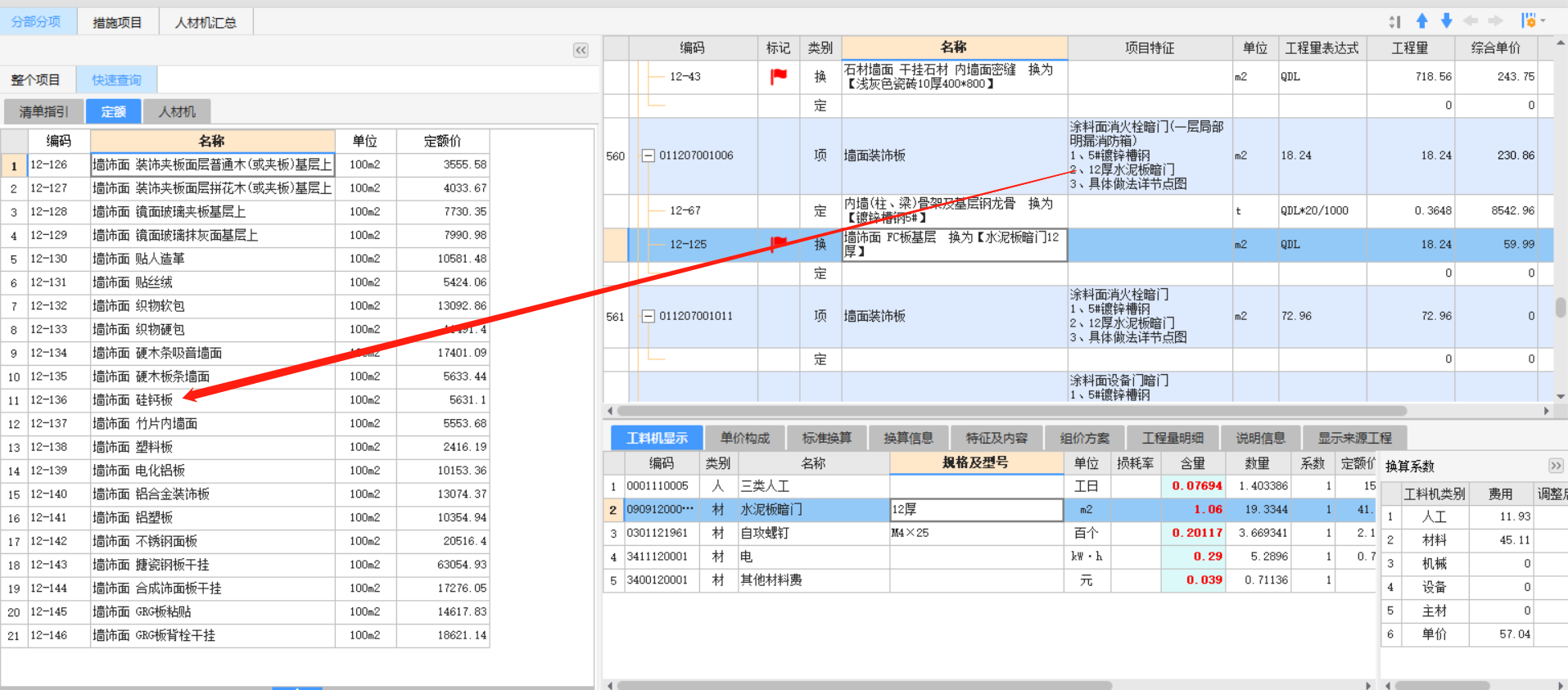Select quota row 12-134 硬木条吸音墙面
Viewport: 1568px width, 690px height.
[x=246, y=353]
